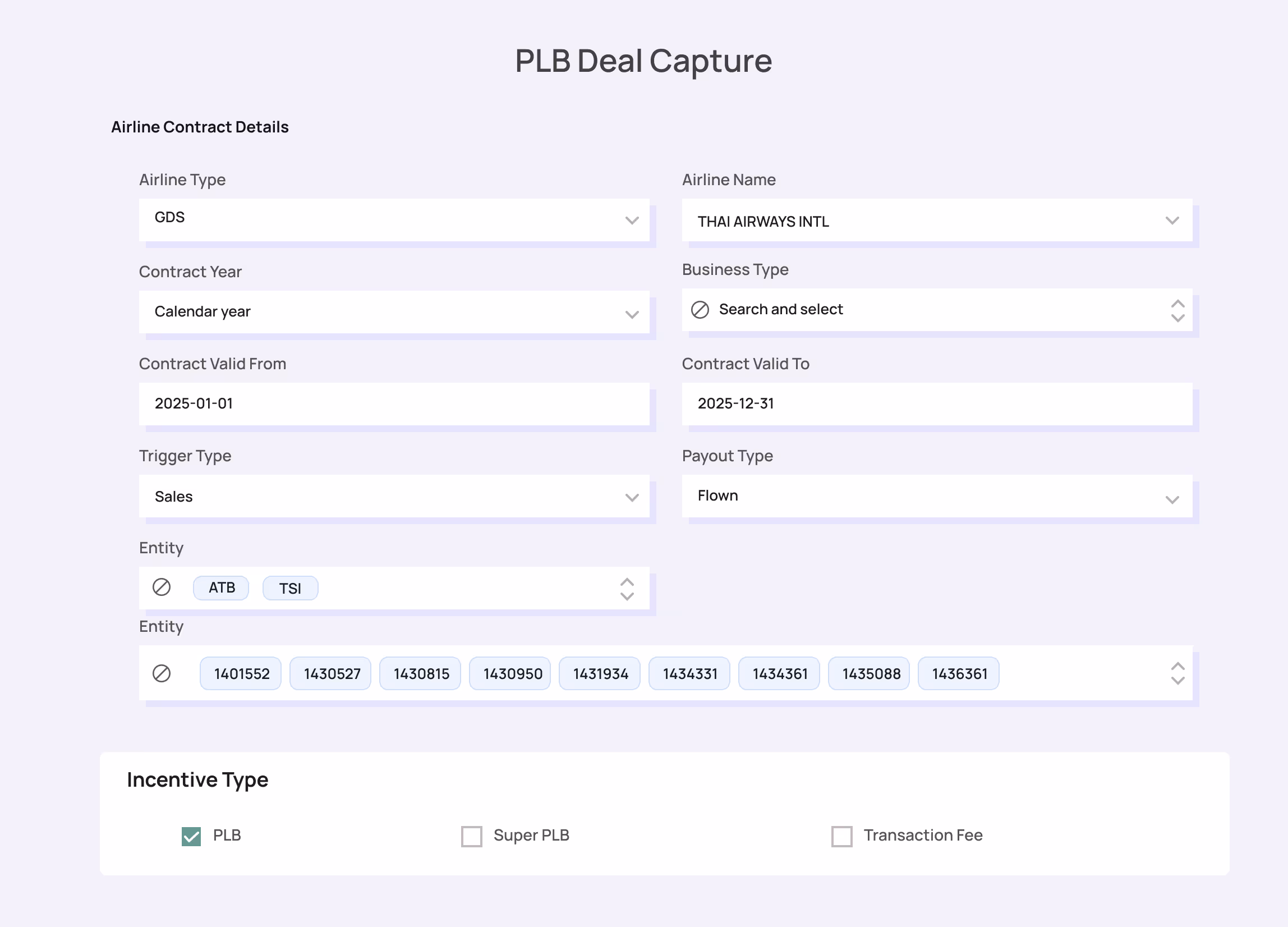The width and height of the screenshot is (1288, 927).
Task: Click the ATB entity chip
Action: (221, 588)
